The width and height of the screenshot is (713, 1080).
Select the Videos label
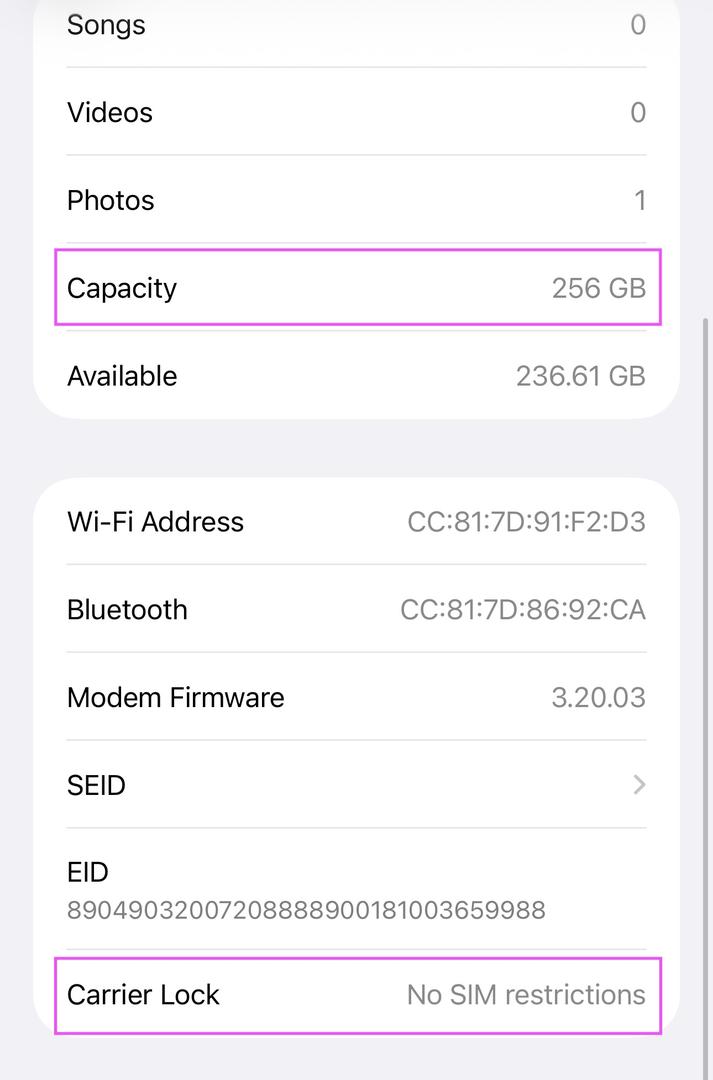click(x=110, y=112)
